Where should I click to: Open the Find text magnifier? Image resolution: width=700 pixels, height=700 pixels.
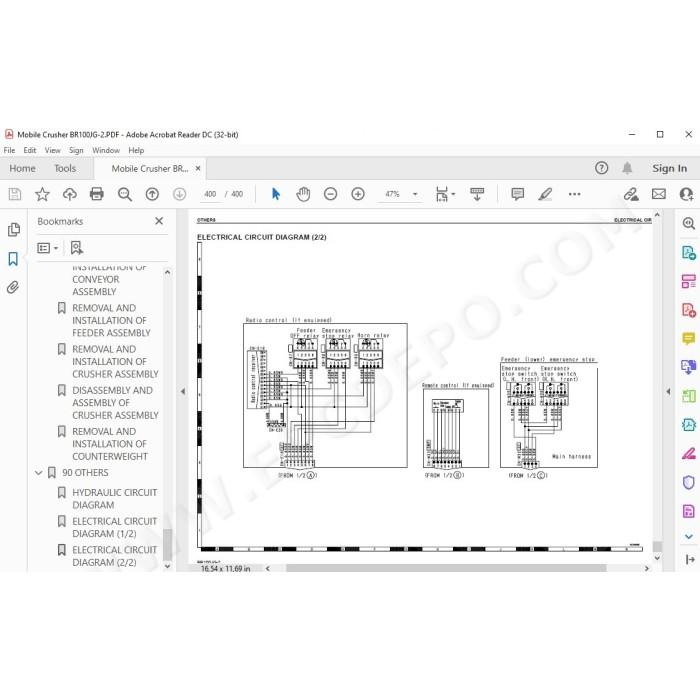[x=125, y=194]
